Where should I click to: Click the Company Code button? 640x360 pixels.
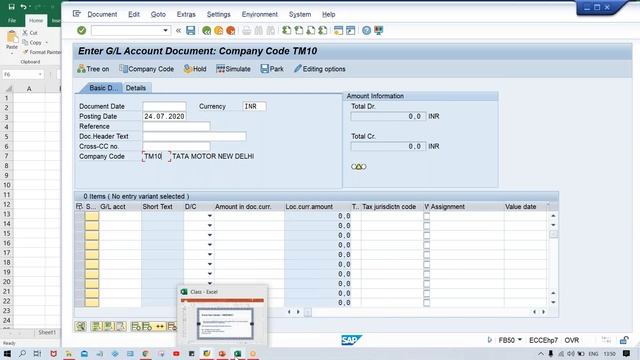[147, 69]
